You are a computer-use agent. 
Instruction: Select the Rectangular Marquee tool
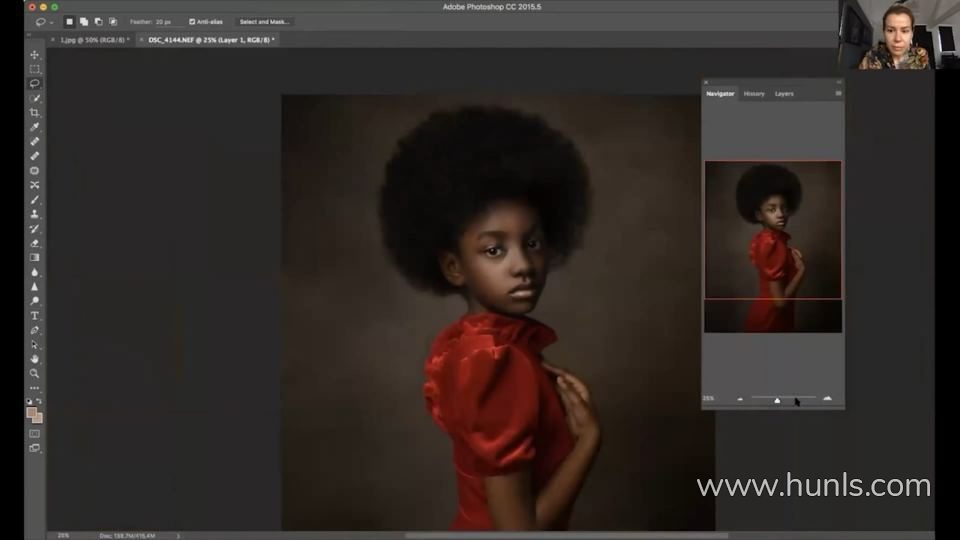pyautogui.click(x=35, y=69)
